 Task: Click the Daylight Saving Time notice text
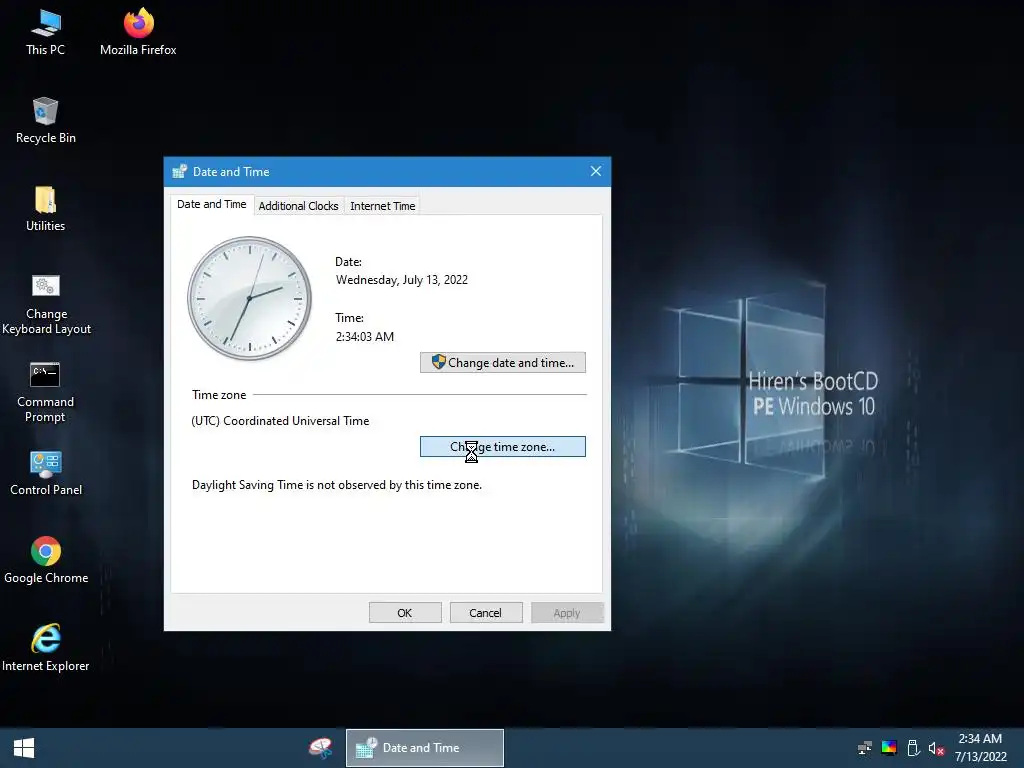pyautogui.click(x=337, y=485)
